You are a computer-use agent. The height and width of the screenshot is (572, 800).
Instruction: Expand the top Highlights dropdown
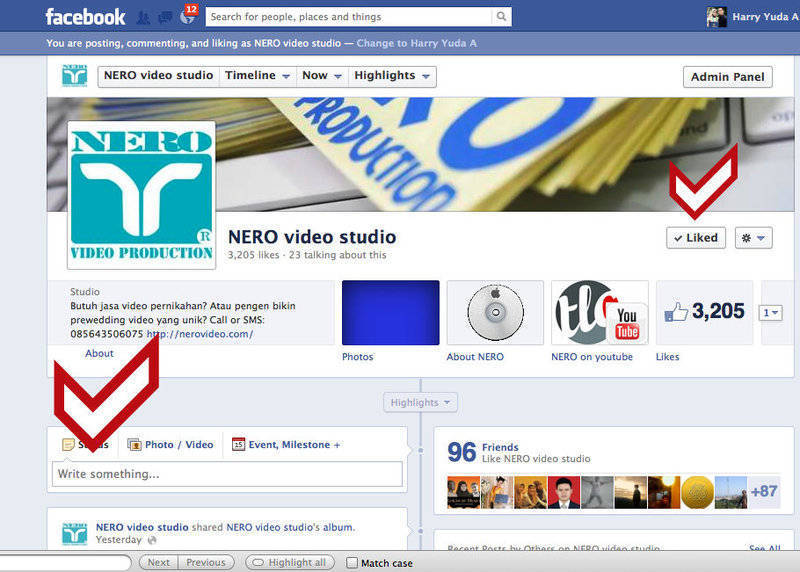pyautogui.click(x=392, y=76)
